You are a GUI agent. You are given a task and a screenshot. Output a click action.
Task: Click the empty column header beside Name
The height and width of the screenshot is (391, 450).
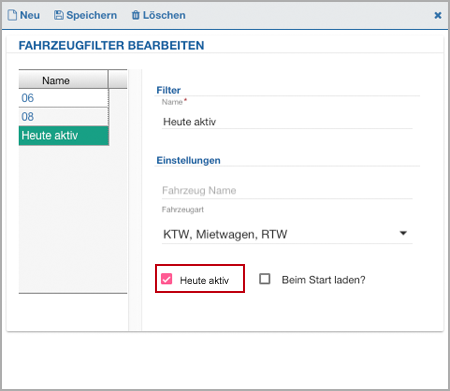118,80
